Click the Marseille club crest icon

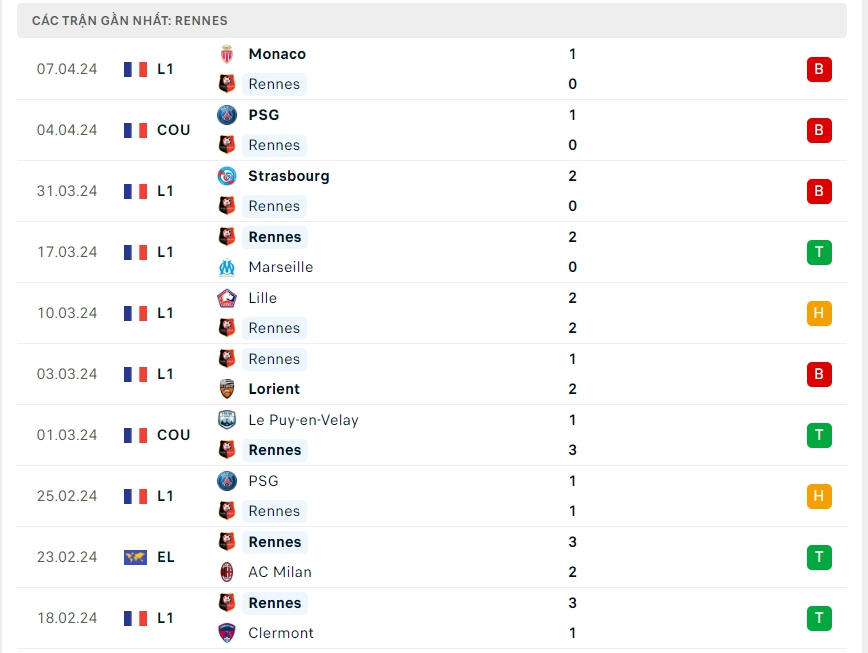click(x=227, y=267)
